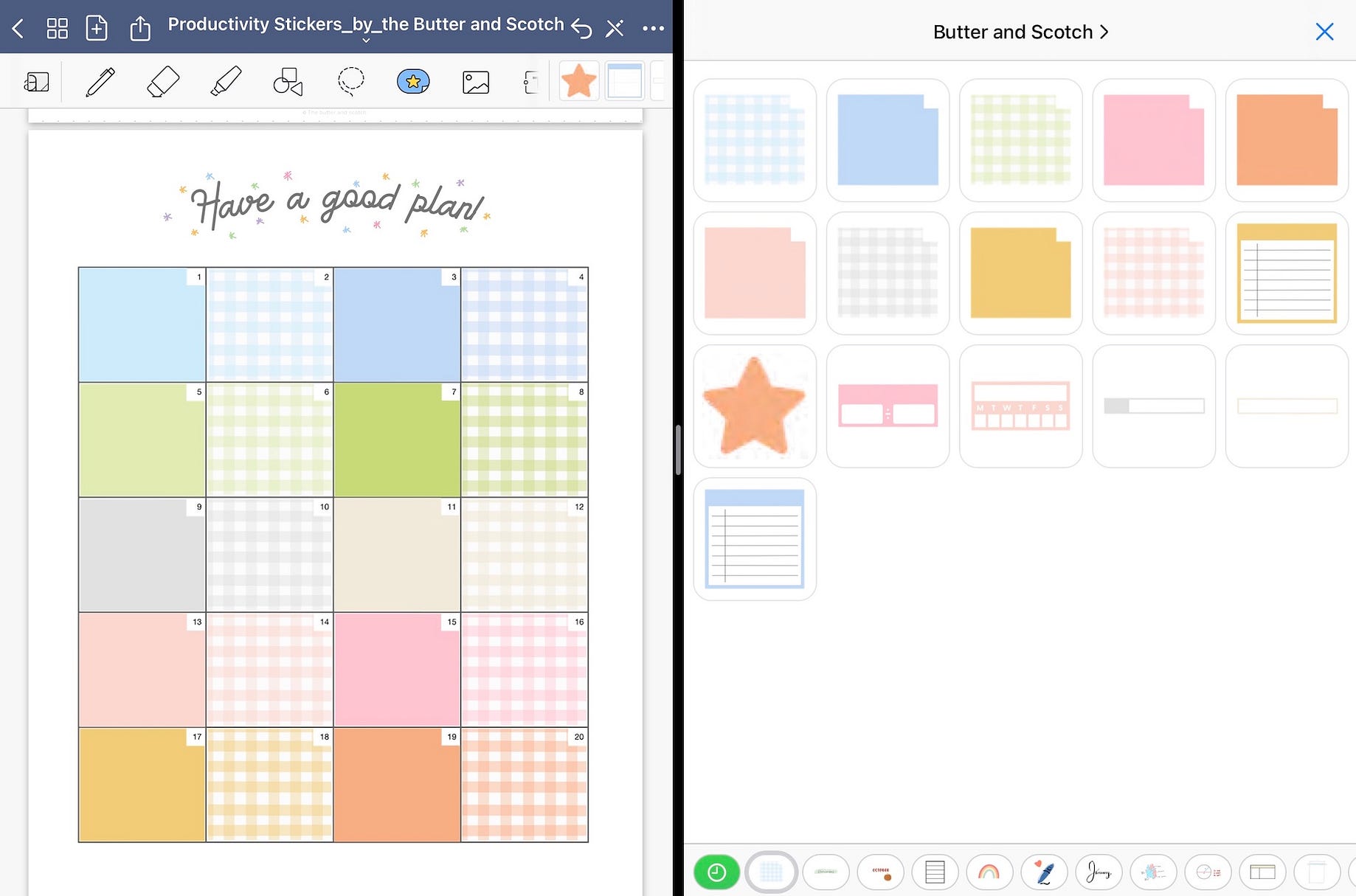Open the recent elements tab with clock icon
Image resolution: width=1356 pixels, height=896 pixels.
716,872
